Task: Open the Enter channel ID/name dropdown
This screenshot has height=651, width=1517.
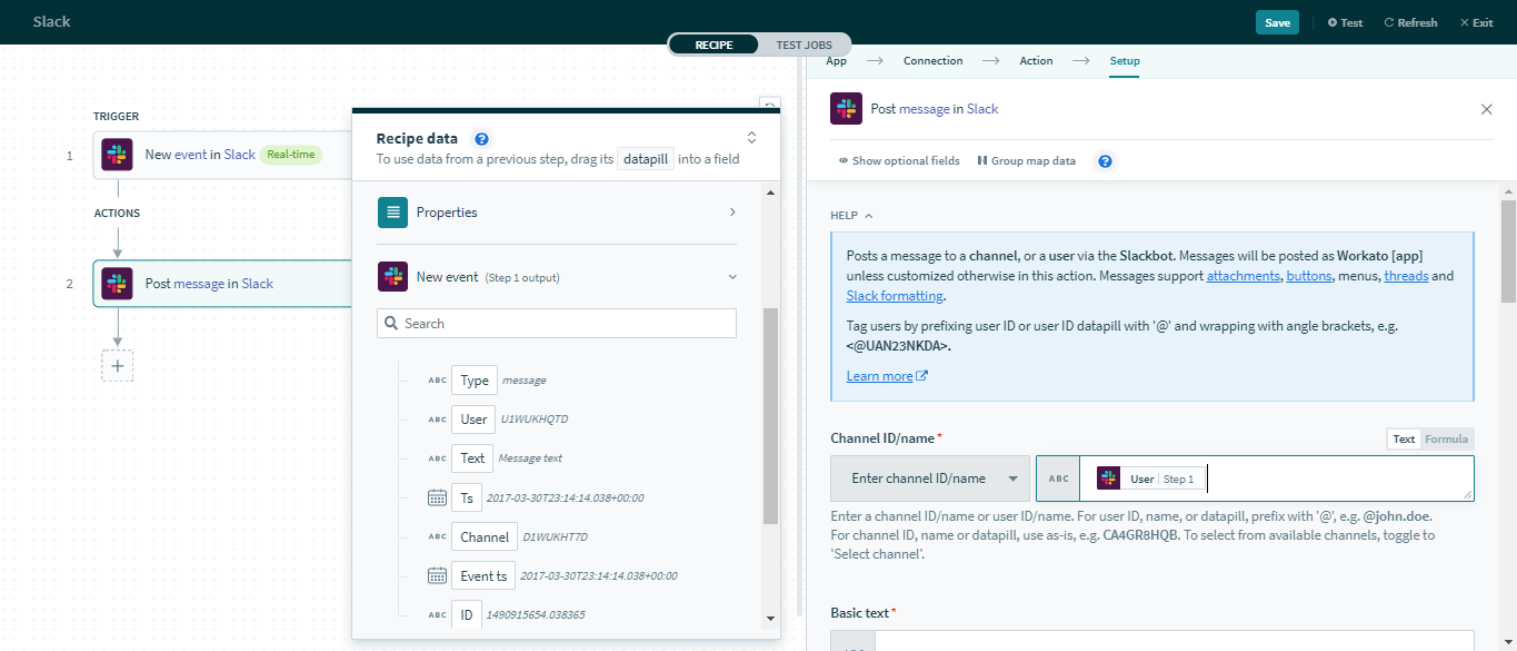Action: [x=930, y=479]
